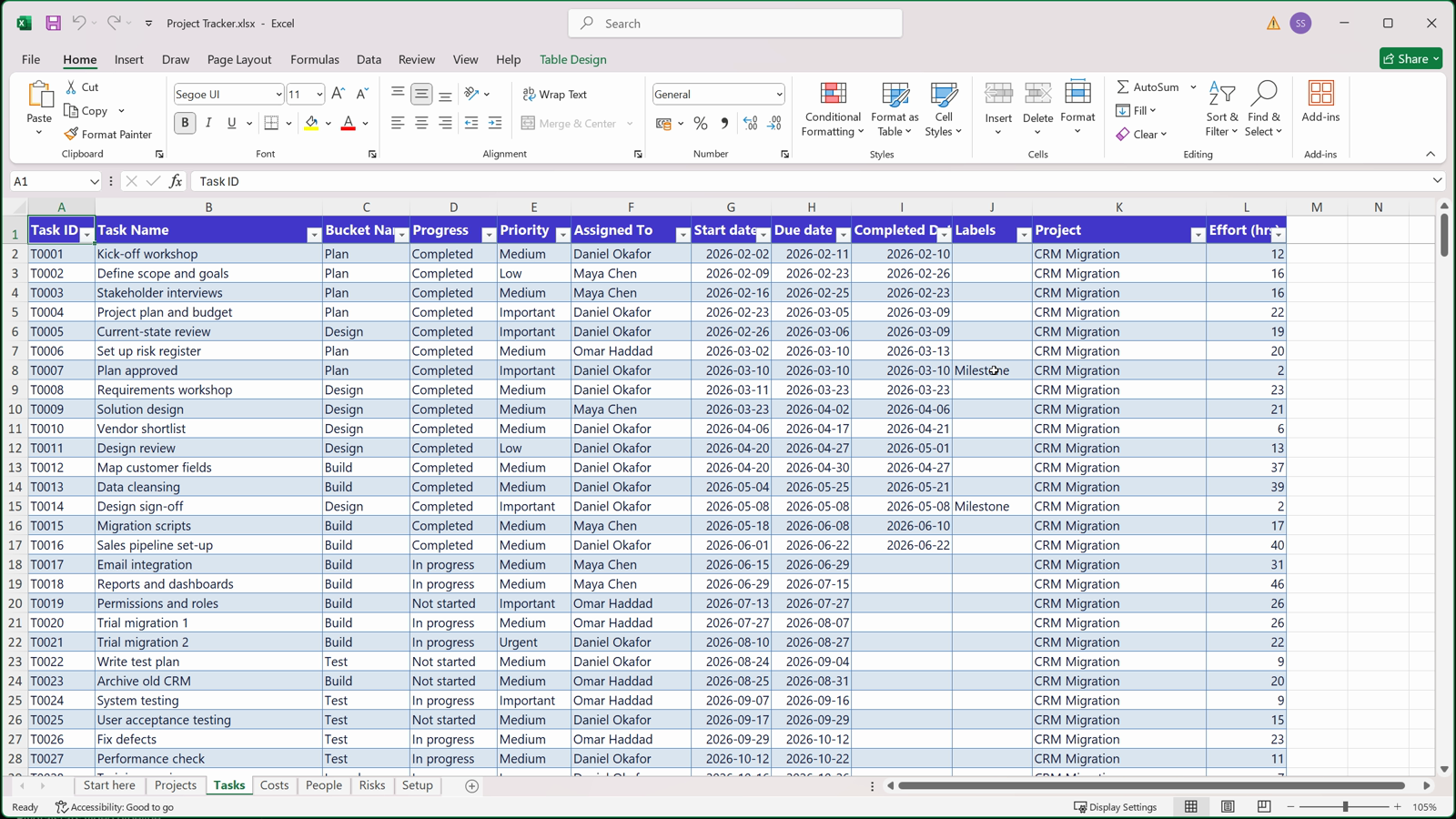This screenshot has height=819, width=1456.
Task: Open Format as Table gallery
Action: (x=895, y=109)
